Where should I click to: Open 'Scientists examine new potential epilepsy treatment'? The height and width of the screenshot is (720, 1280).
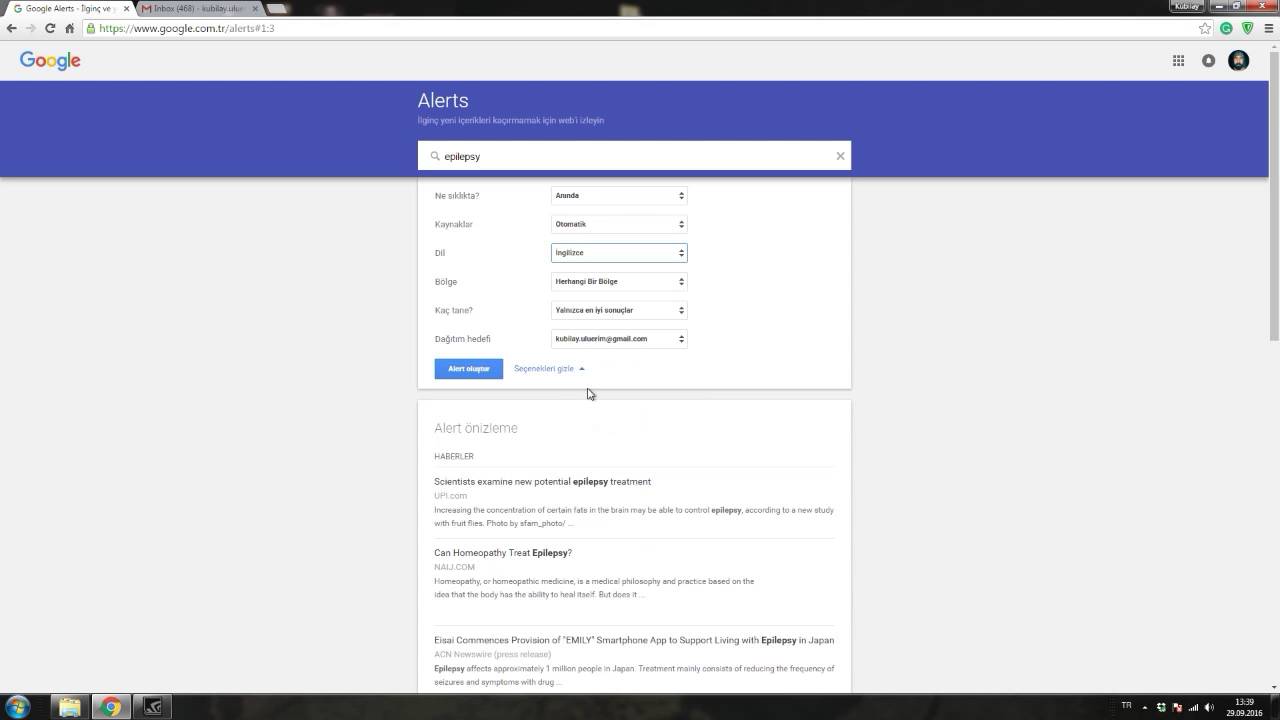(x=542, y=481)
